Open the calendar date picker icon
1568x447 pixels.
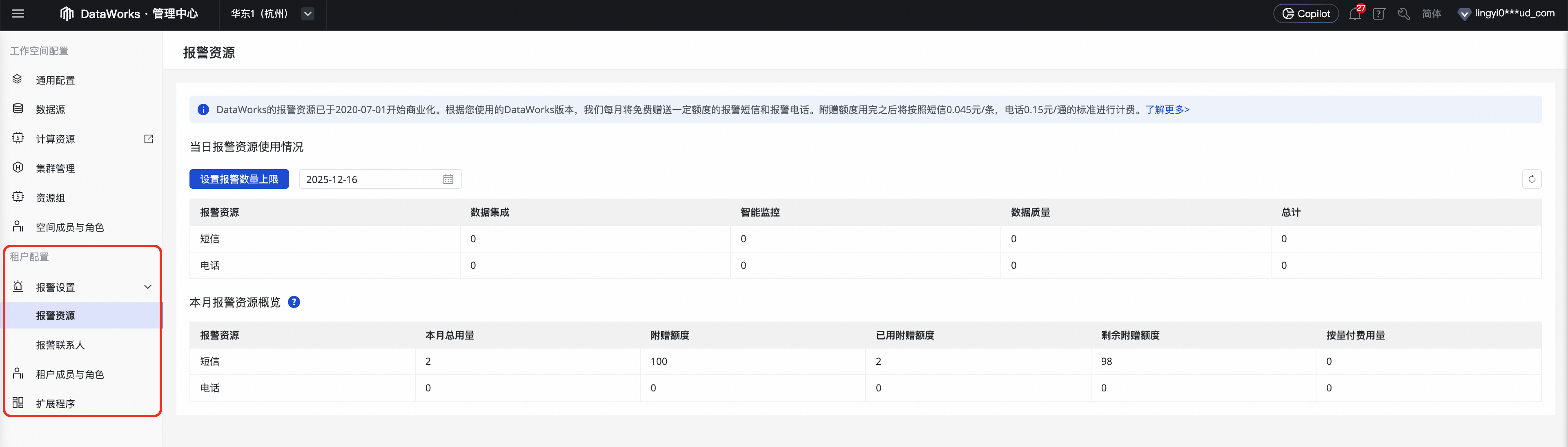click(x=448, y=179)
